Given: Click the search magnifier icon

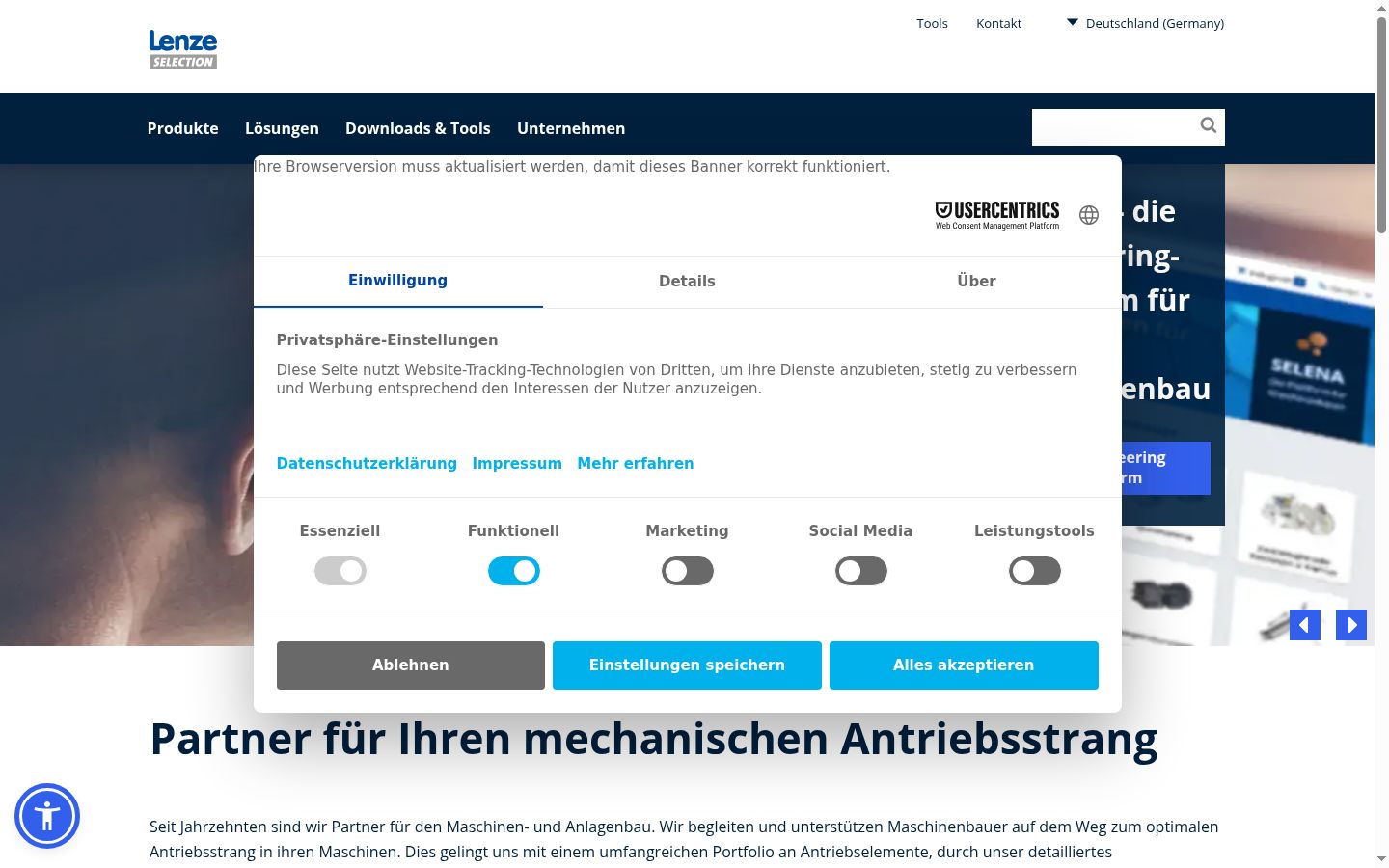Looking at the screenshot, I should point(1208,125).
